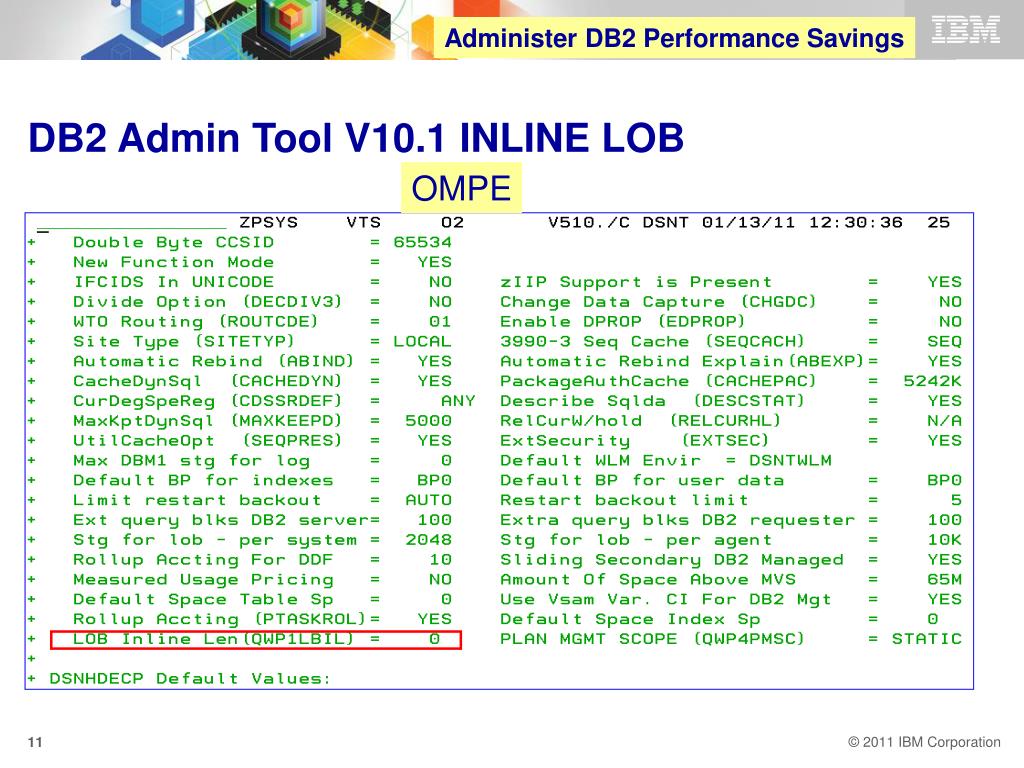Image resolution: width=1024 pixels, height=768 pixels.
Task: Click 'Enable DPROP (EDPROP)' label
Action: tap(622, 321)
